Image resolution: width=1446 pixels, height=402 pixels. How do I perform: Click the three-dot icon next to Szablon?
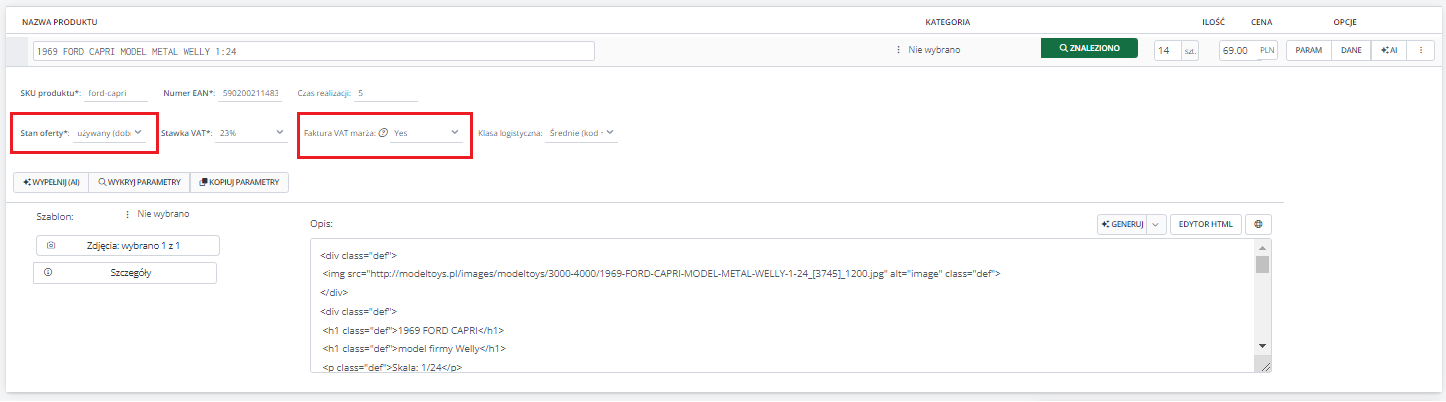(x=127, y=214)
